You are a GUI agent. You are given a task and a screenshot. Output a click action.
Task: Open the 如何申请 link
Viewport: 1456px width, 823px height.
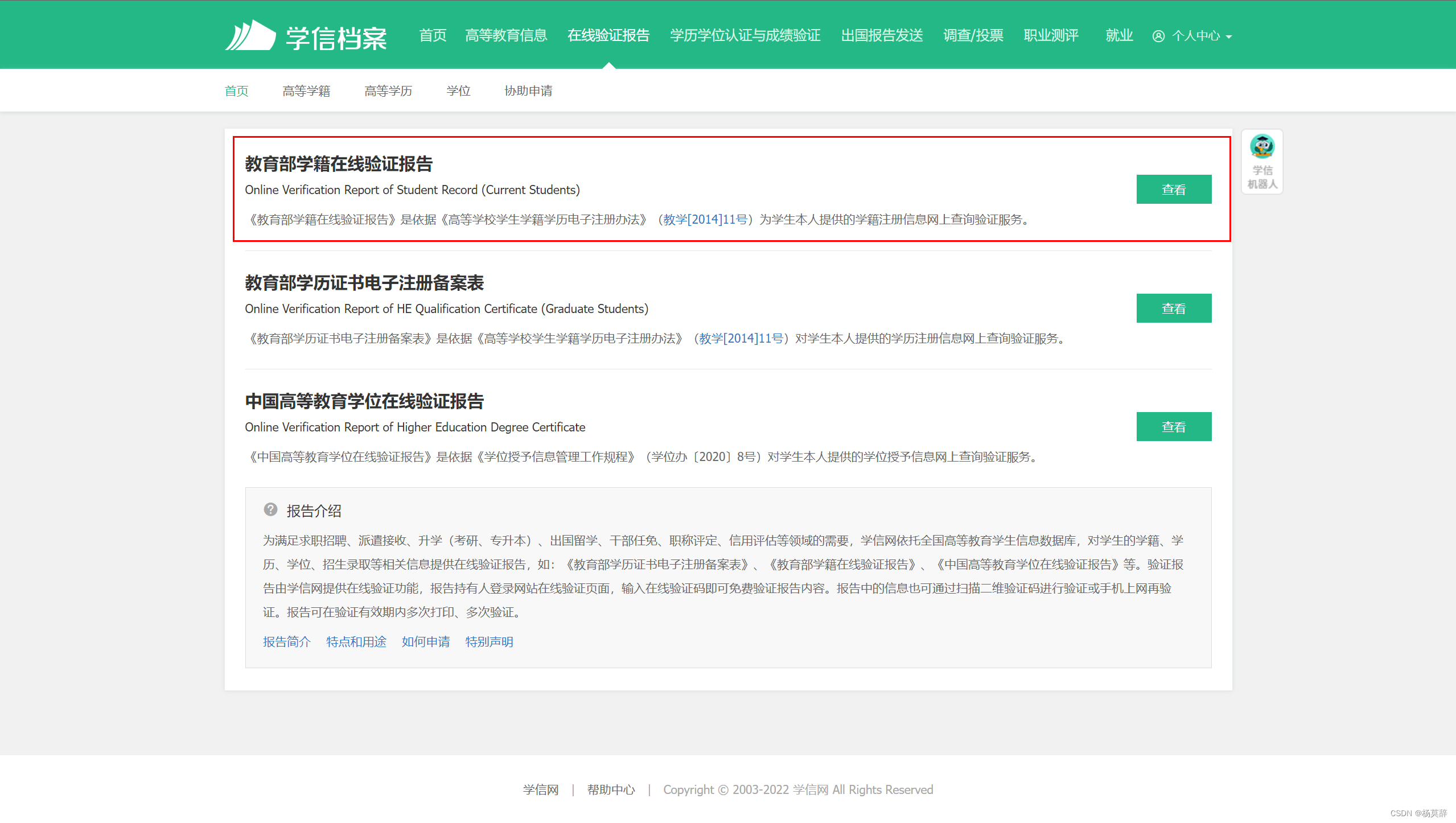pos(426,642)
